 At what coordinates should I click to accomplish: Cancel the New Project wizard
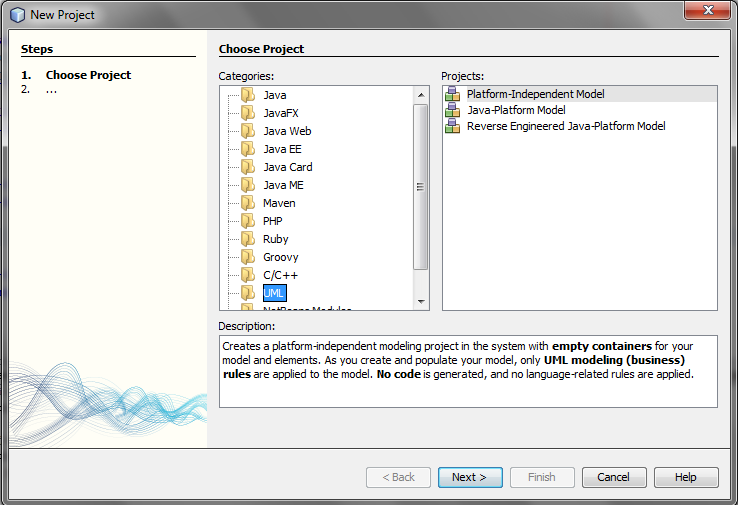tap(614, 477)
